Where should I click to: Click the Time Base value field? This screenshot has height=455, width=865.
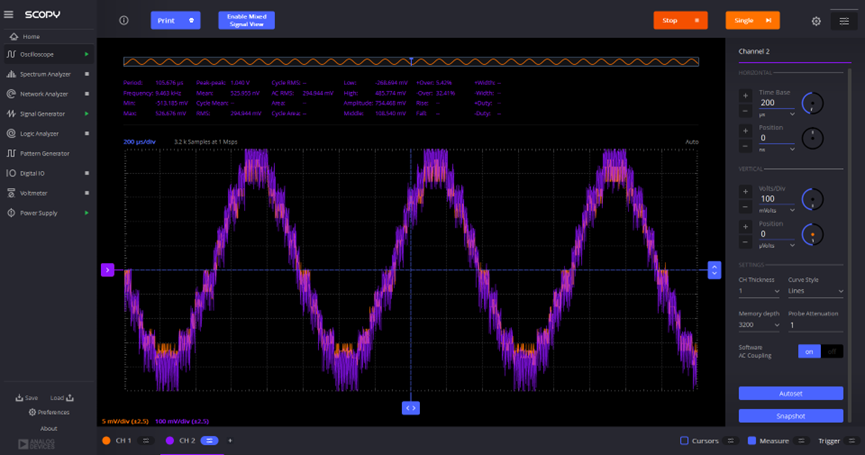tap(776, 103)
